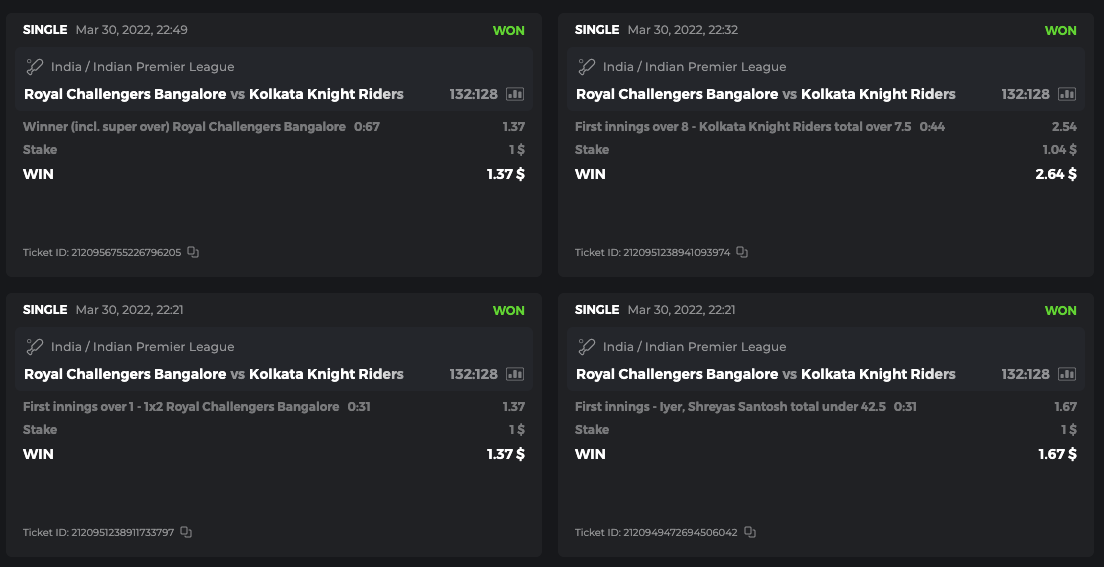Open Indian Premier League link on 22:32 bet

tap(695, 67)
